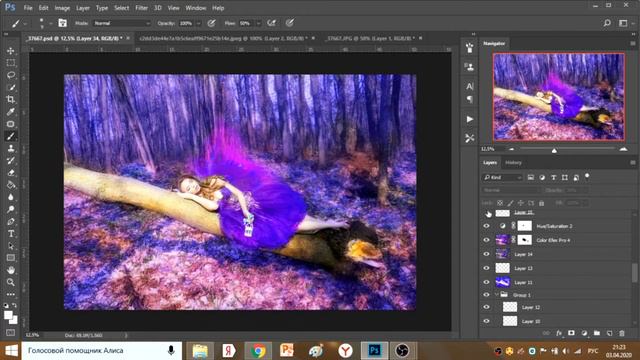
Task: Select the Lasso tool
Action: pos(11,75)
